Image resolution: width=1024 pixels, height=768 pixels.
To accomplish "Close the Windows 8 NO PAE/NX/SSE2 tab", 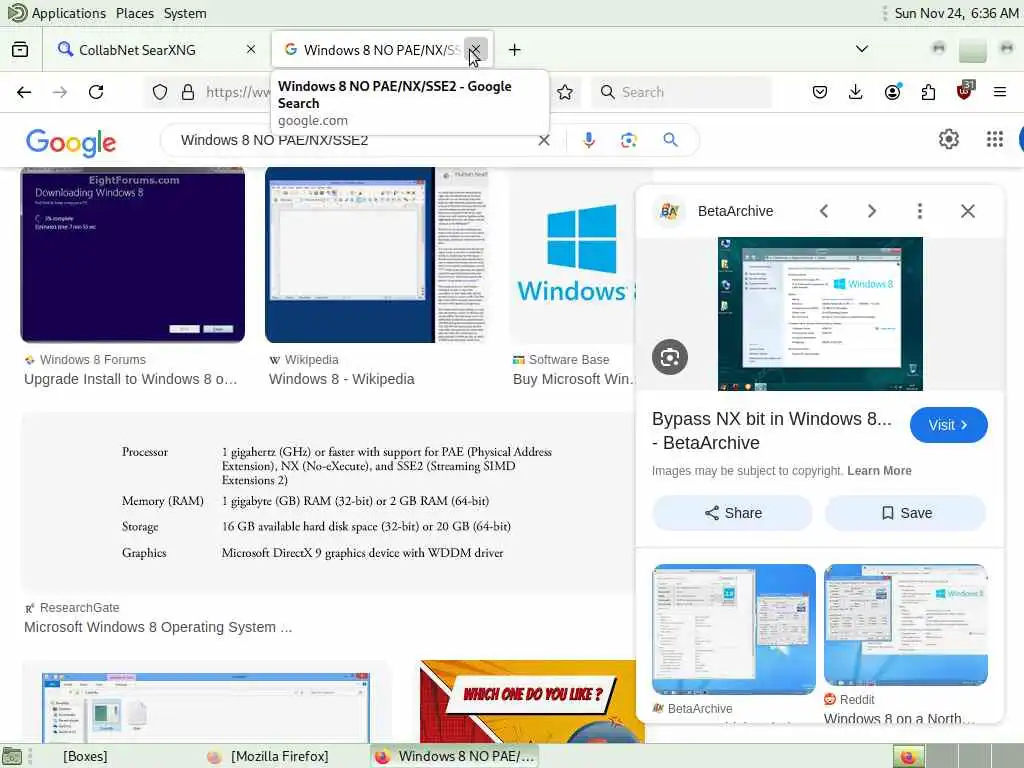I will pyautogui.click(x=475, y=49).
